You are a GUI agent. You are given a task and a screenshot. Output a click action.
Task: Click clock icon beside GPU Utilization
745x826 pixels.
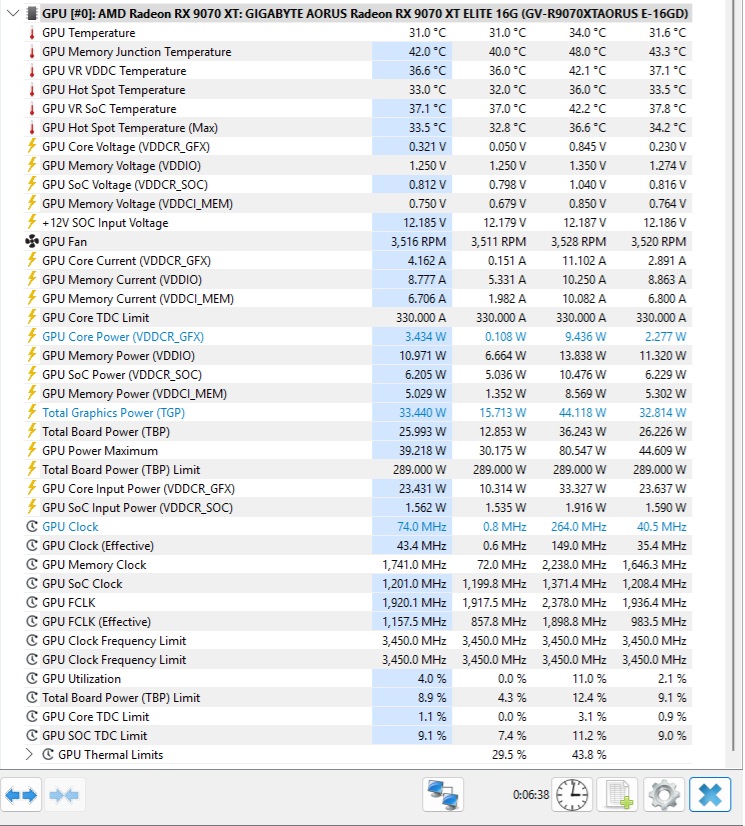[32, 678]
